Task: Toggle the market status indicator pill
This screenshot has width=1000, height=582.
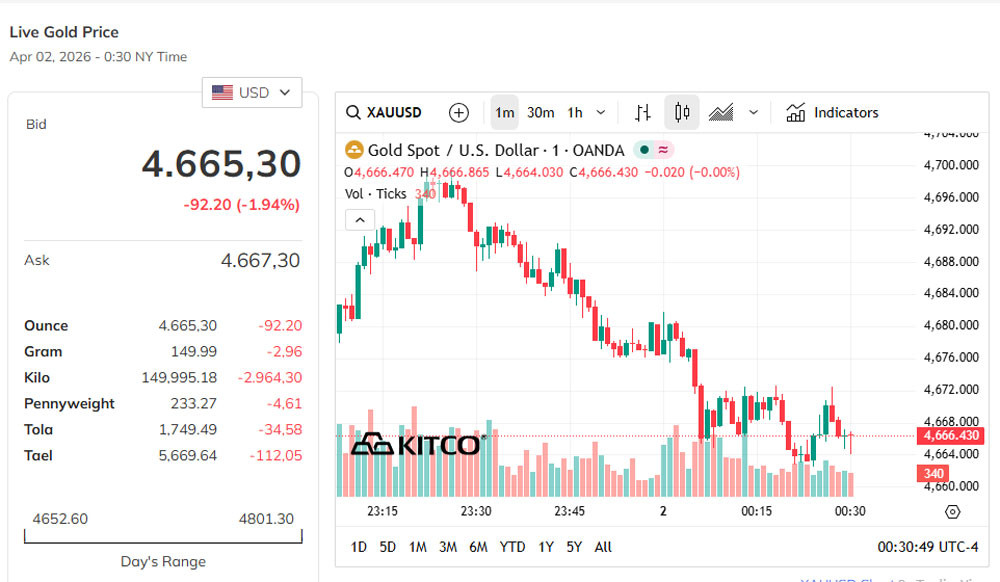Action: coord(654,150)
